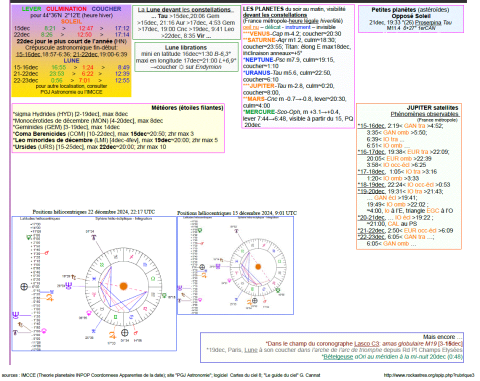
Task: Select the Pluto symbol above the 22 décembre wheel
Action: 94,237
